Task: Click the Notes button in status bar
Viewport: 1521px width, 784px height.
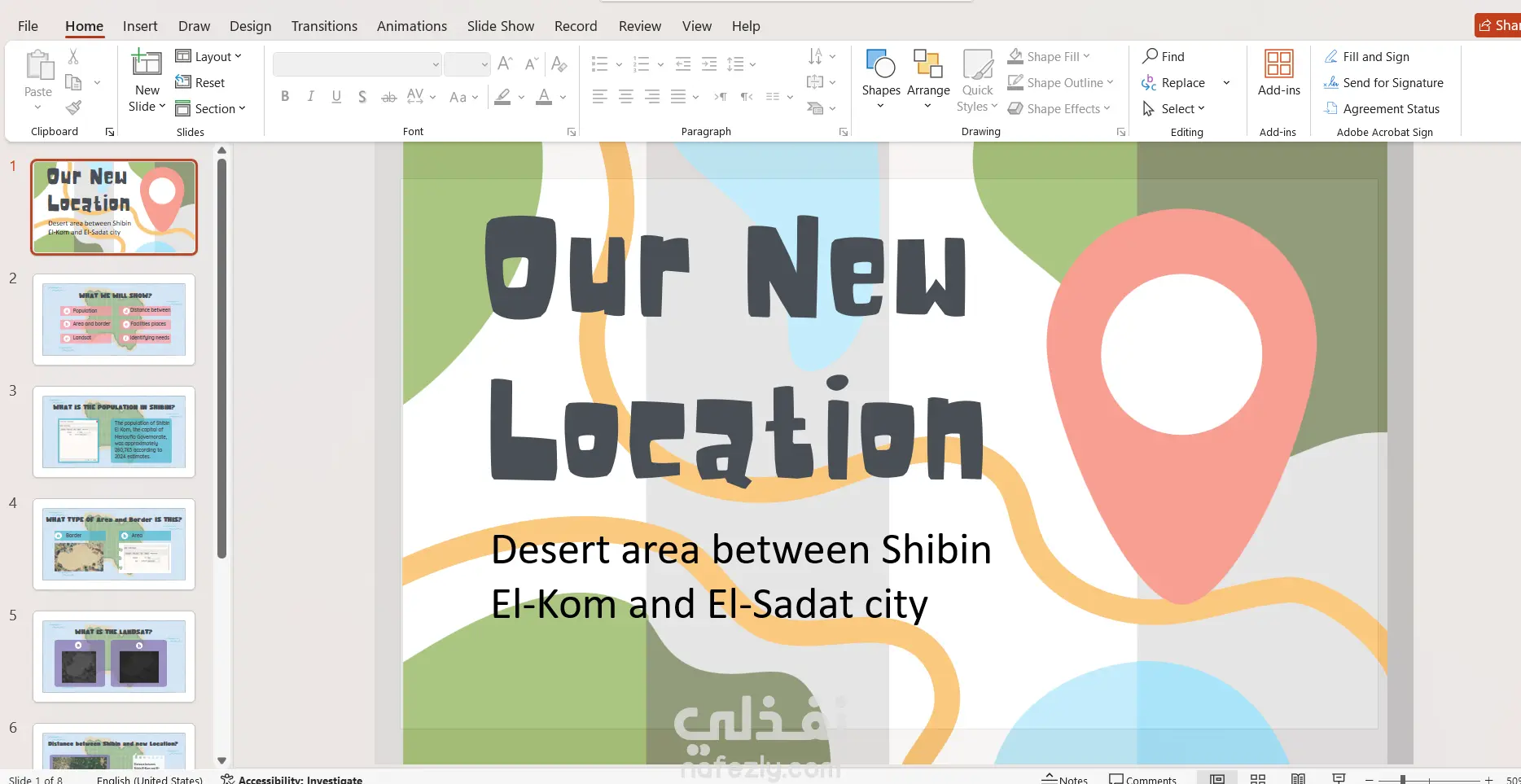Action: [x=1065, y=778]
